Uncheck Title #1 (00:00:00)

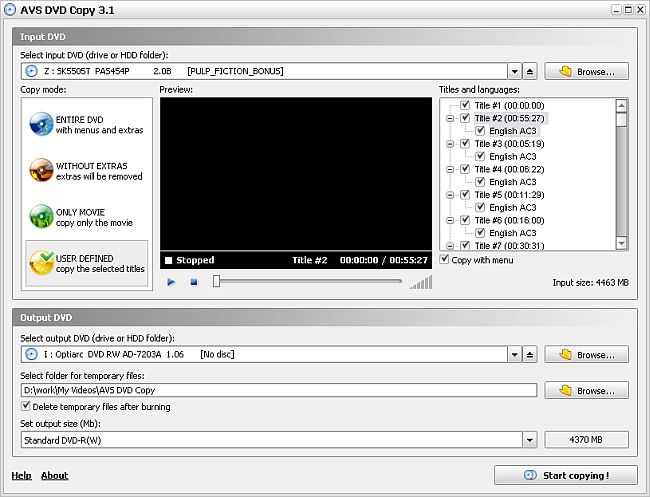[x=465, y=105]
